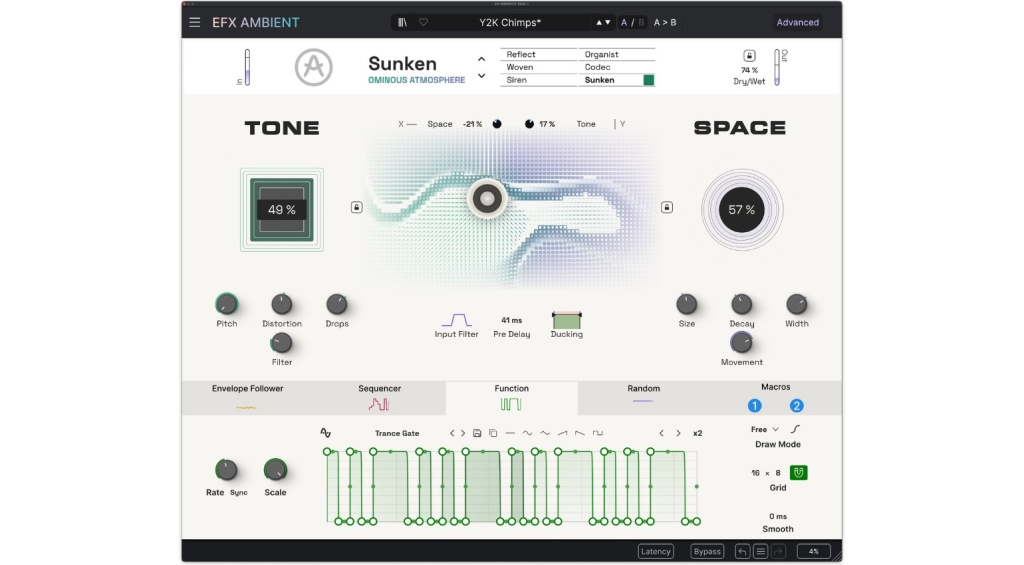
Task: Adjust the input level slider
Action: point(247,67)
